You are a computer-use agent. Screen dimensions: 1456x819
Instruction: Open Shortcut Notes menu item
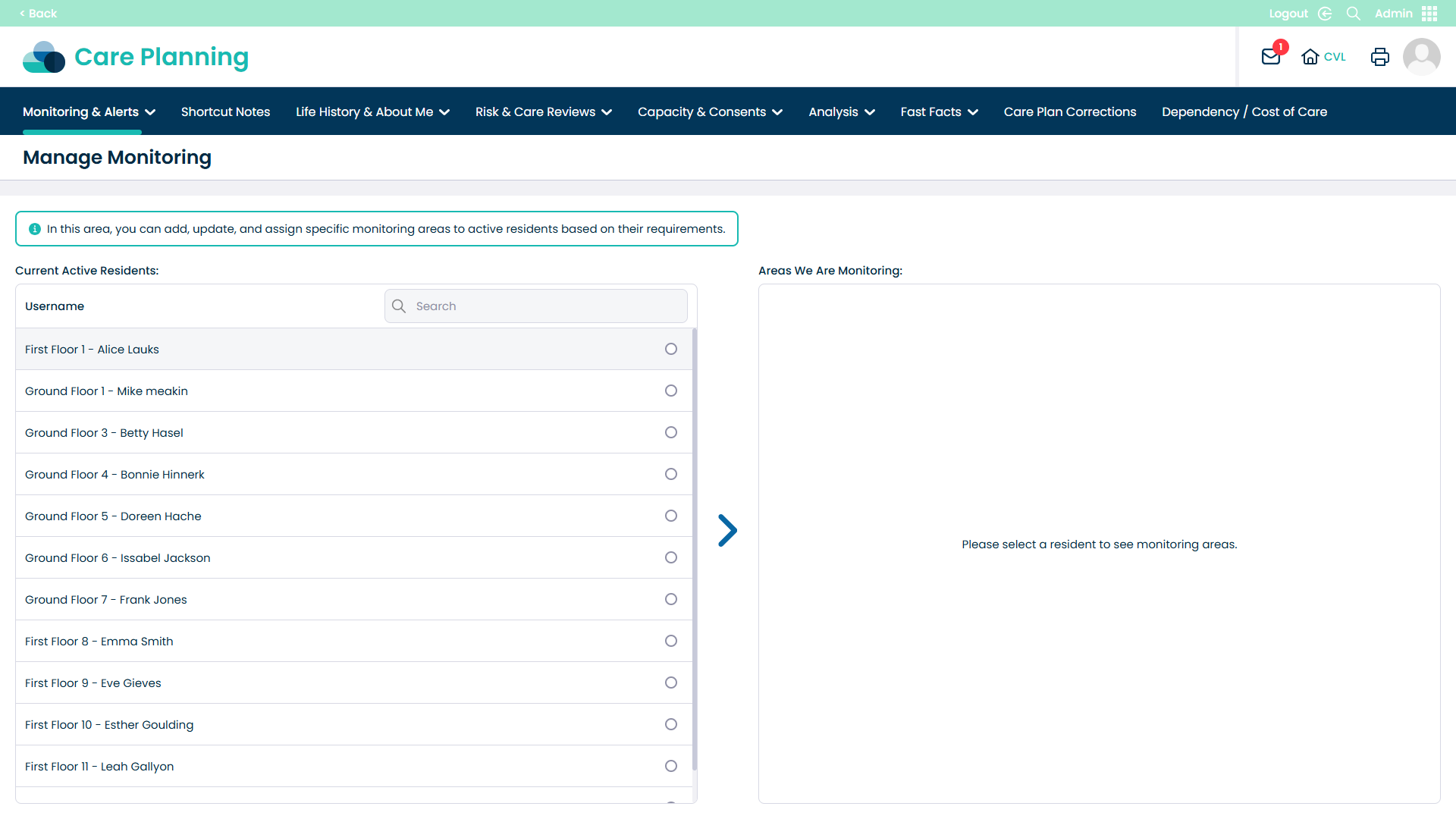[x=225, y=111]
